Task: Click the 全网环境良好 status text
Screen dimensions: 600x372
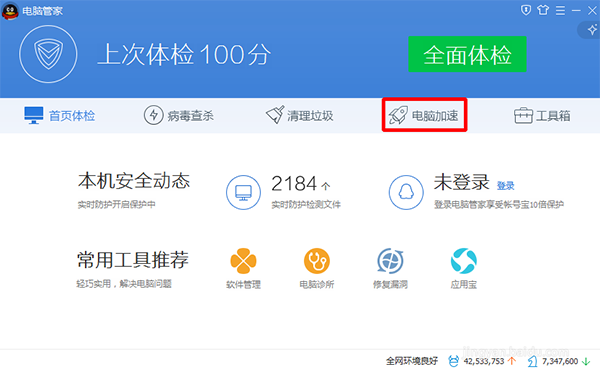Action: click(x=412, y=361)
